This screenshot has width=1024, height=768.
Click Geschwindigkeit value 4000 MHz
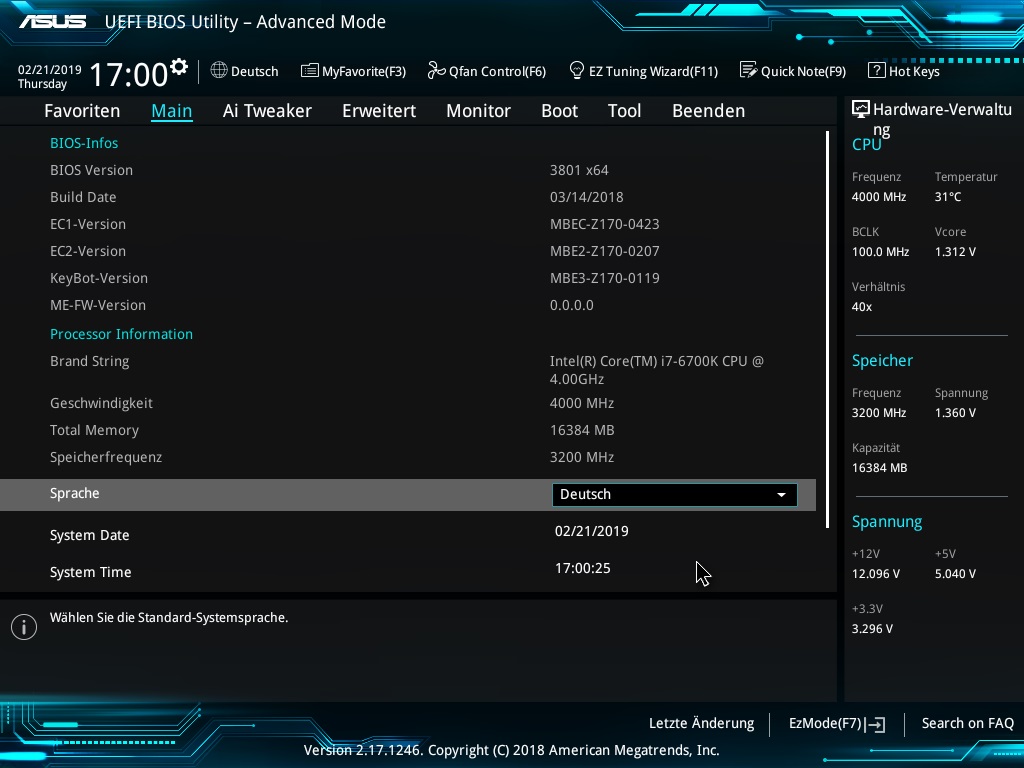(582, 403)
